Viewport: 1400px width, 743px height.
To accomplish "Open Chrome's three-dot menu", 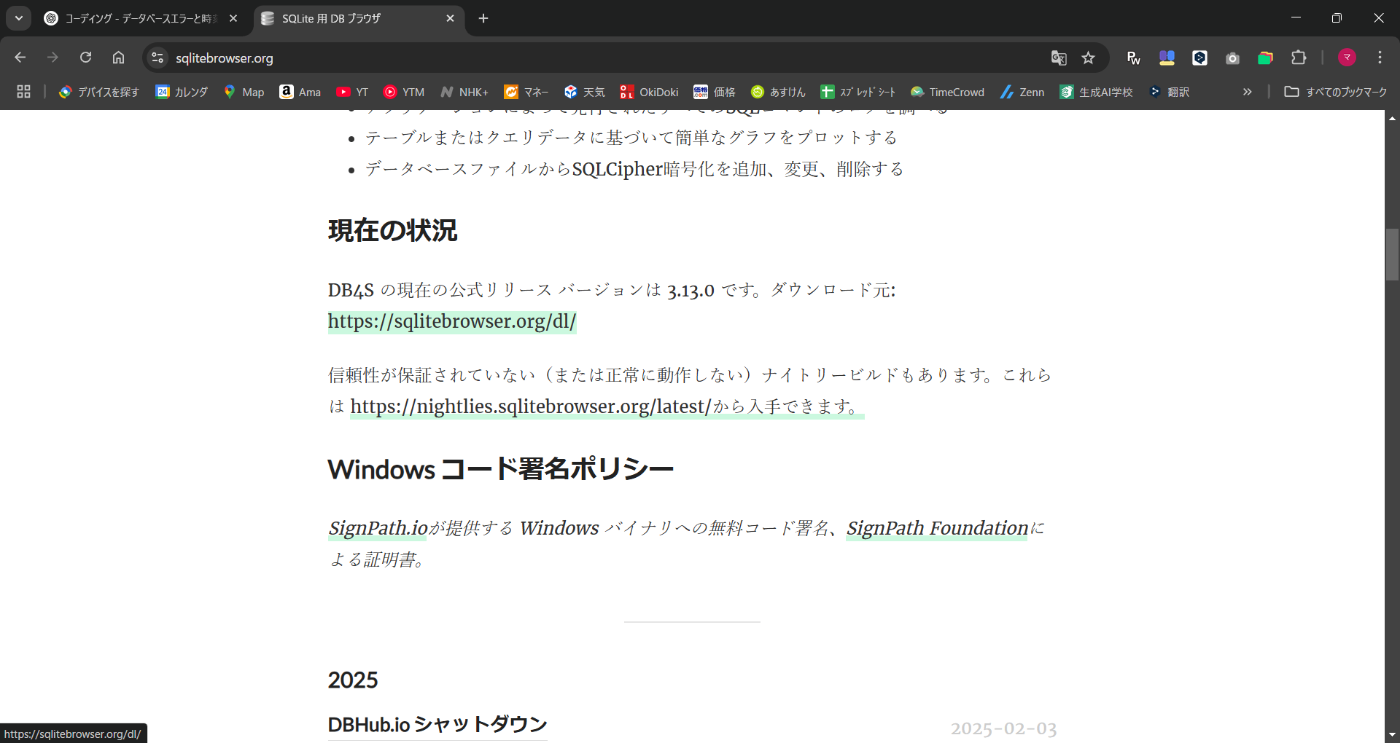I will coord(1380,58).
